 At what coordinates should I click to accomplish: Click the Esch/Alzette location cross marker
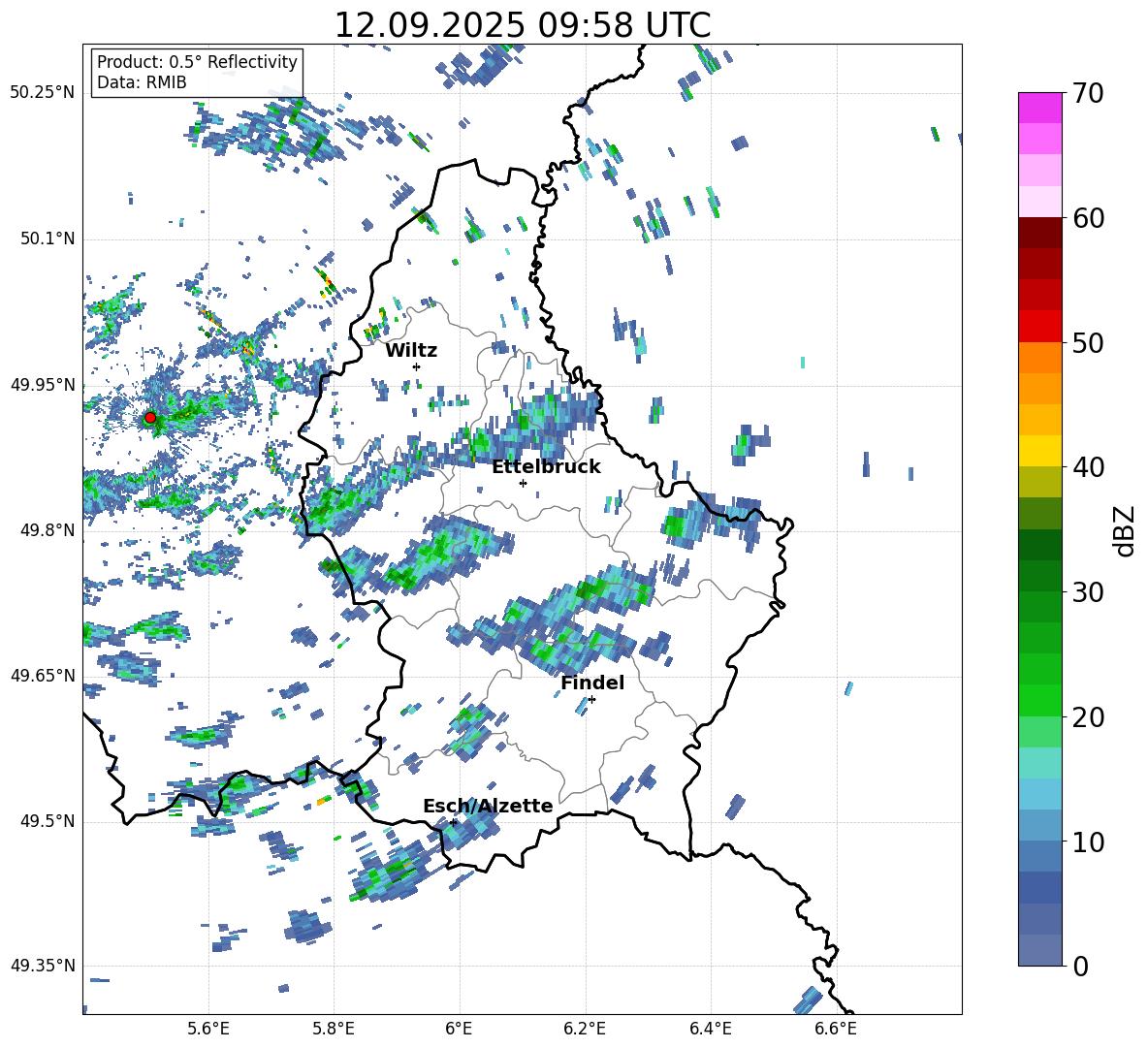(x=453, y=822)
